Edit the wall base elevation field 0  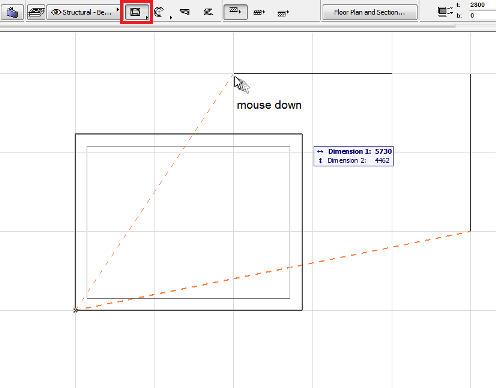(482, 15)
